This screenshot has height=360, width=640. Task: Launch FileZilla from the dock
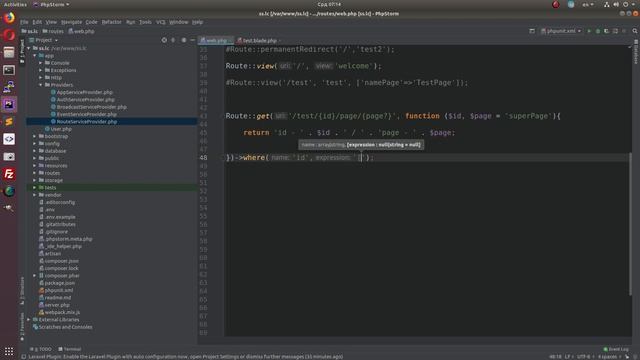point(9,174)
